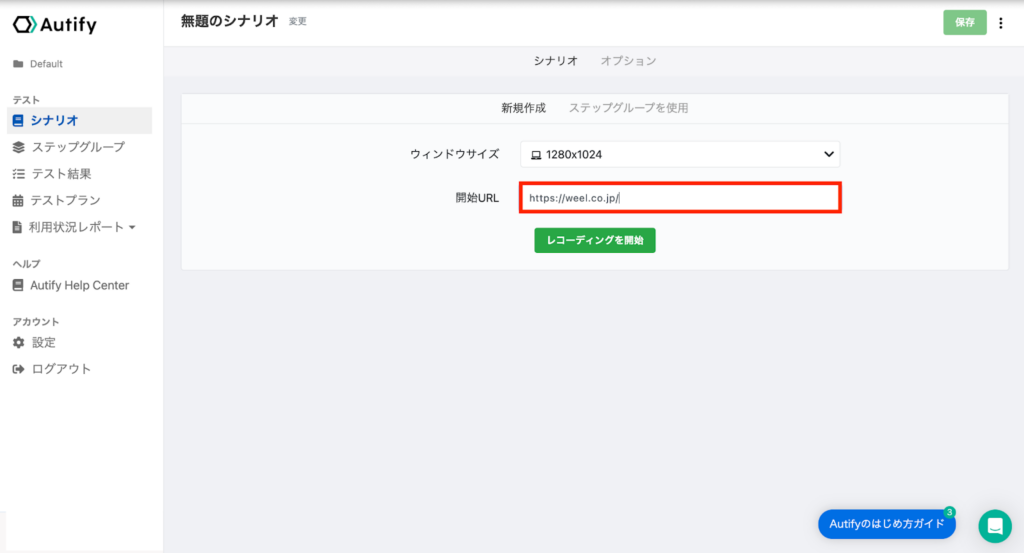
Task: Open テストプラン calendar icon
Action: (x=18, y=200)
